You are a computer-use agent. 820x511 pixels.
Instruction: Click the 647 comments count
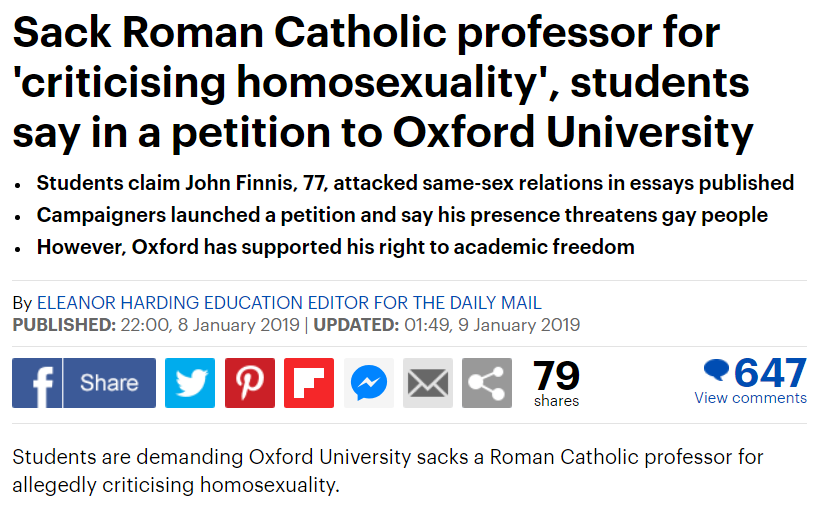click(x=770, y=372)
